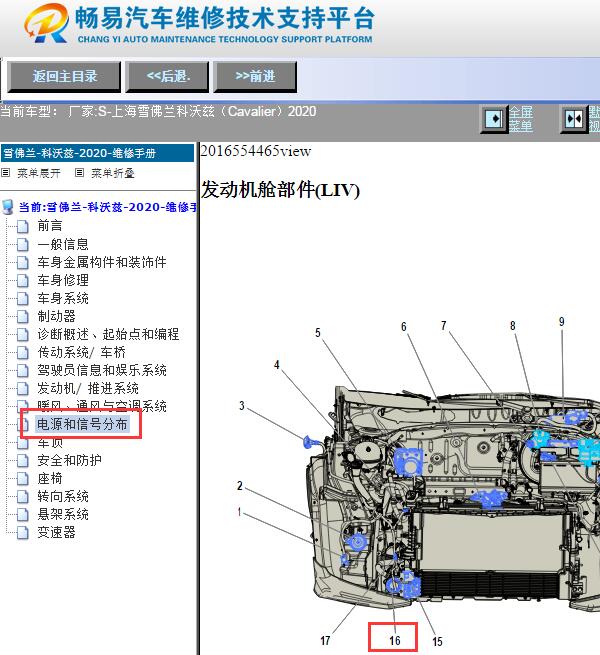600x655 pixels.
Task: Click the page icon beside 车身修理
Action: [23, 280]
